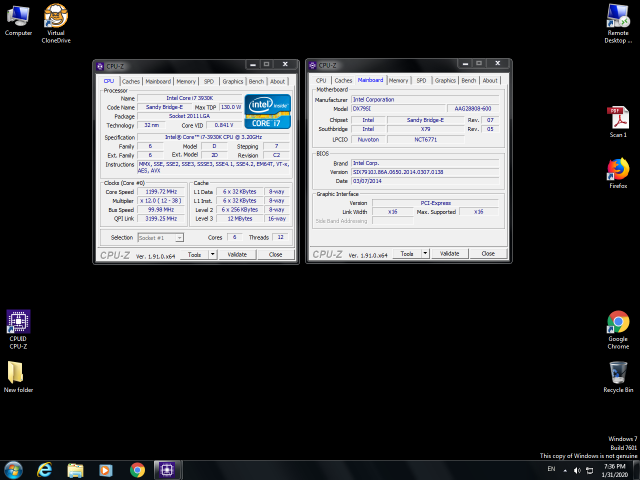The width and height of the screenshot is (640, 480).
Task: Switch to Bench tab in left CPU-Z
Action: coord(256,81)
